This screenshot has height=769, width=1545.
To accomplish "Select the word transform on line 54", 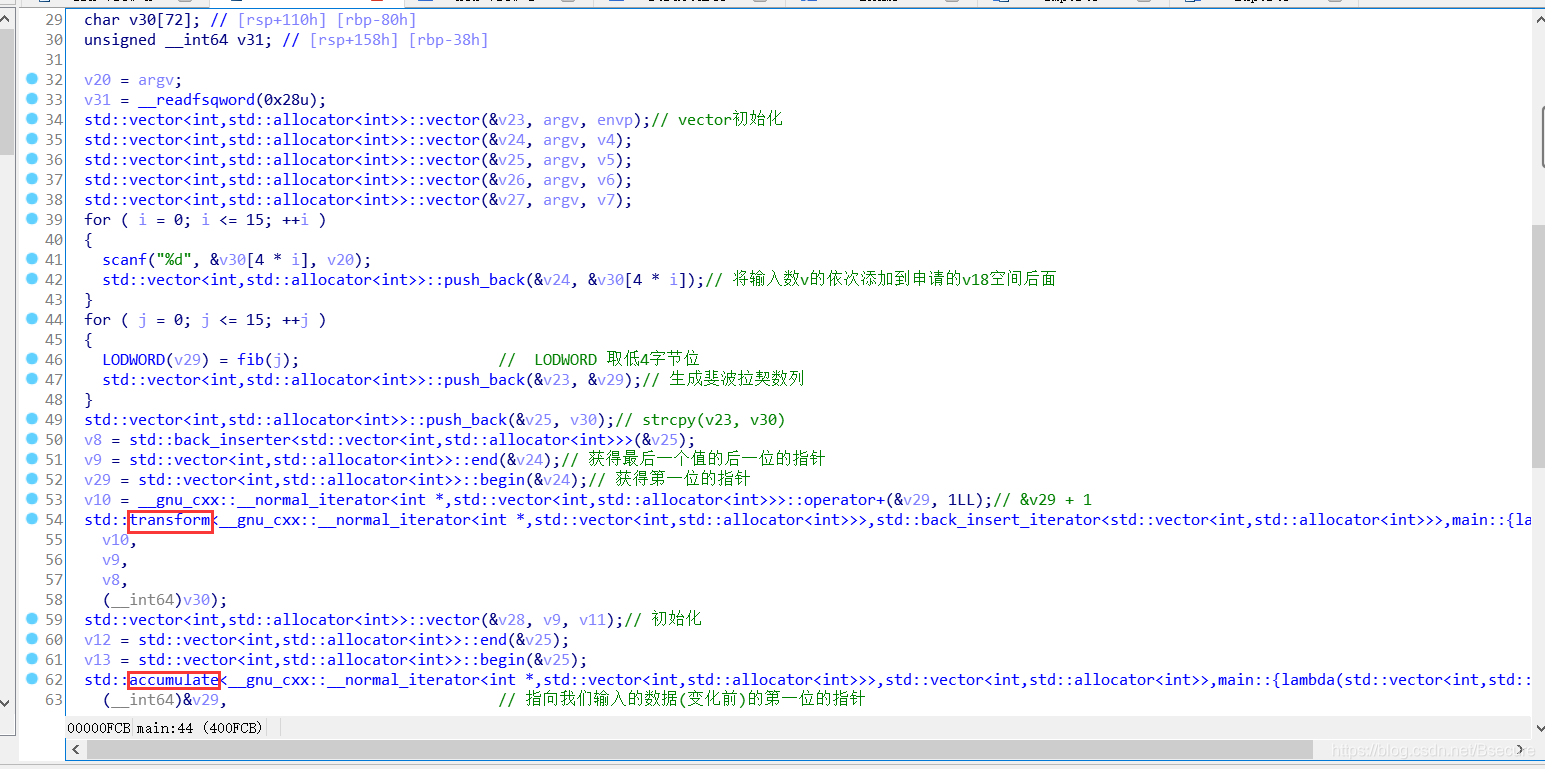I will pos(170,520).
